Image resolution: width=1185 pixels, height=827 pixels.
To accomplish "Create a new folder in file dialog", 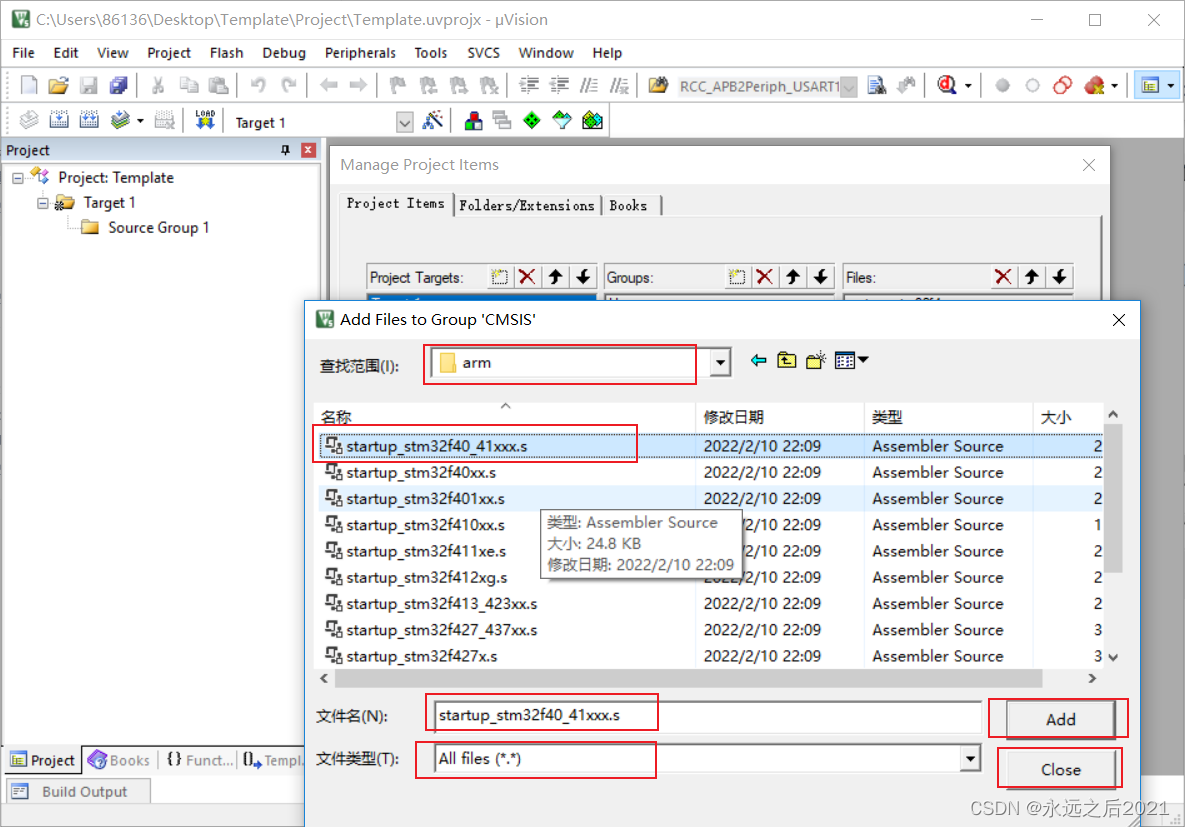I will [815, 361].
